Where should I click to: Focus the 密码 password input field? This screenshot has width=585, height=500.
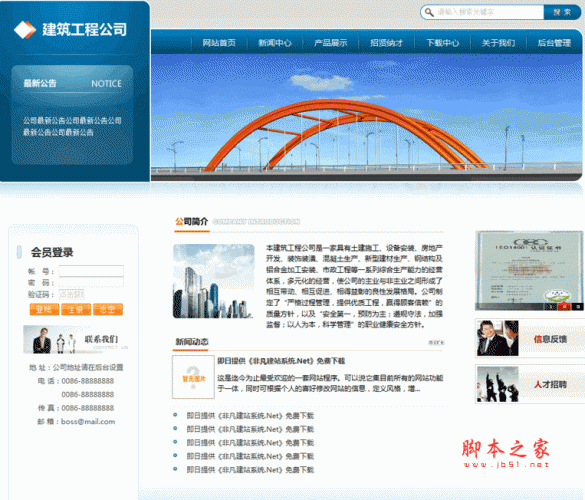point(91,282)
